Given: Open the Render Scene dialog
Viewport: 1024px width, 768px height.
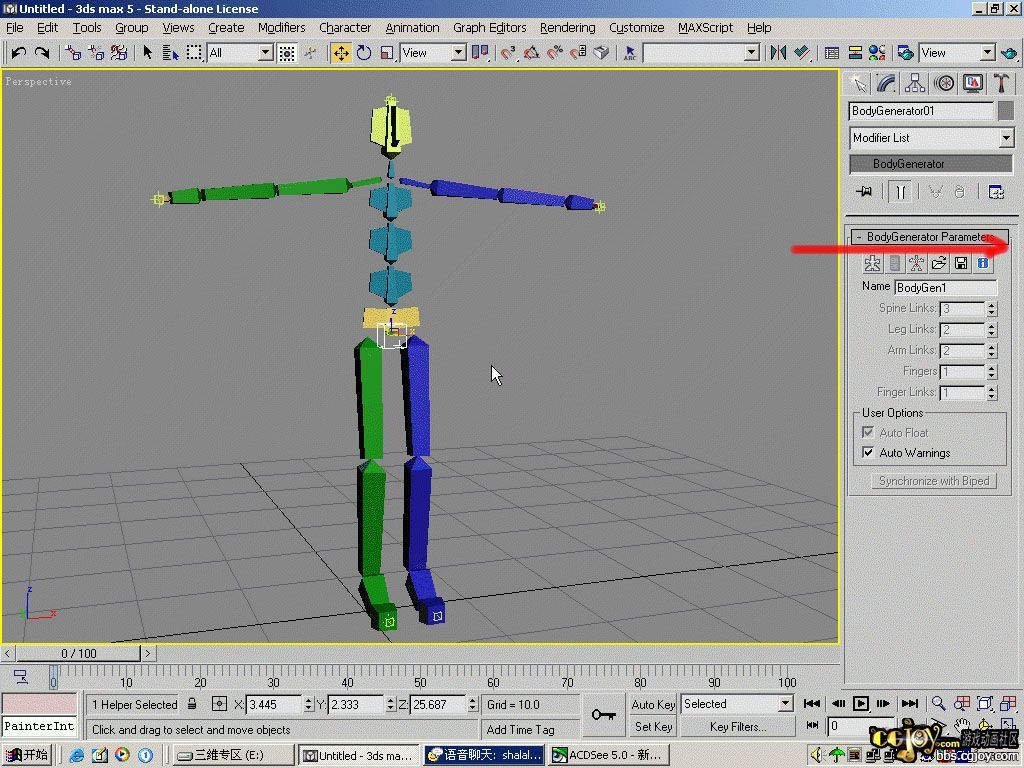Looking at the screenshot, I should point(905,53).
